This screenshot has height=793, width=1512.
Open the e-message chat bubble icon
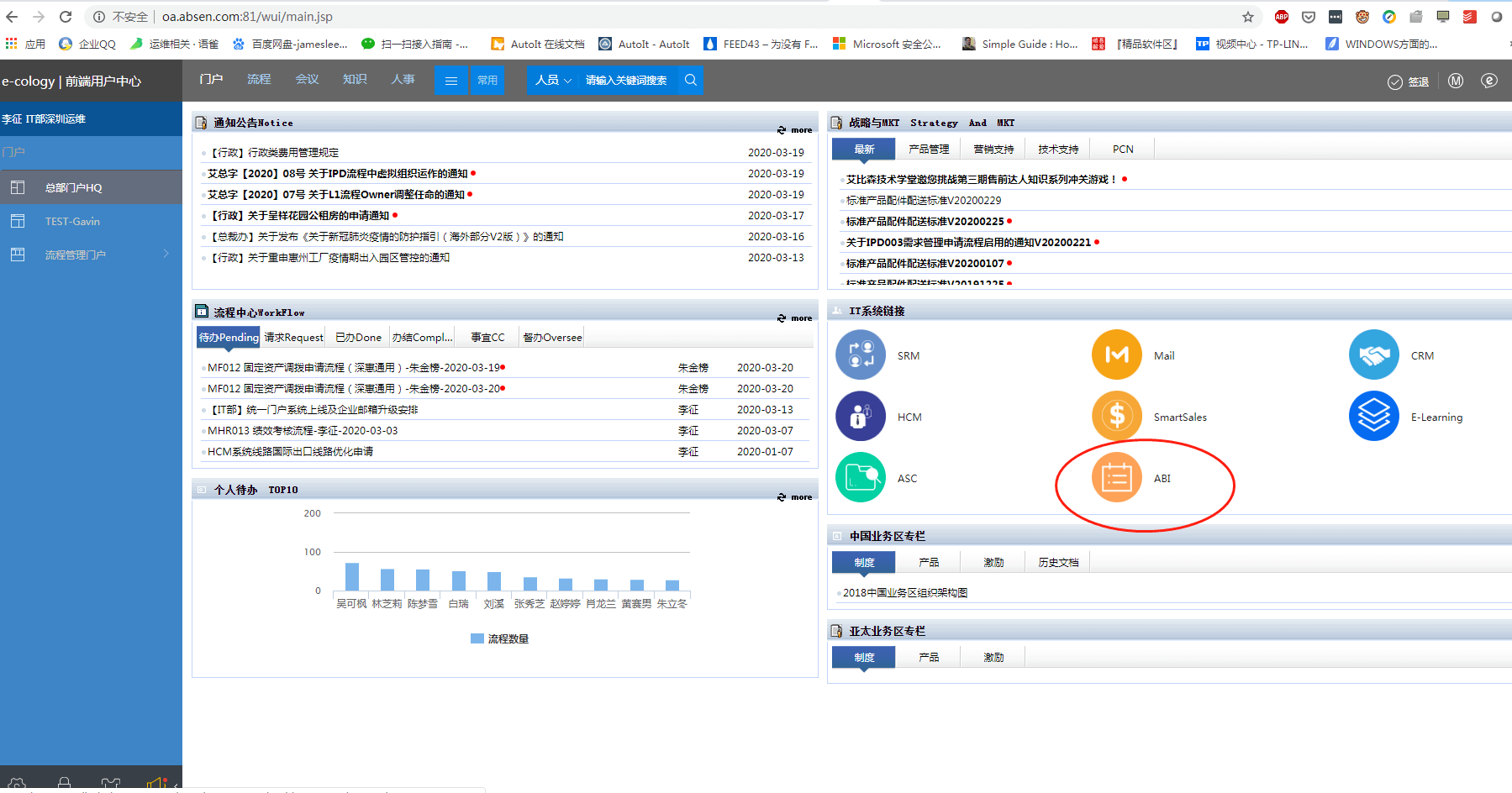coord(1489,81)
